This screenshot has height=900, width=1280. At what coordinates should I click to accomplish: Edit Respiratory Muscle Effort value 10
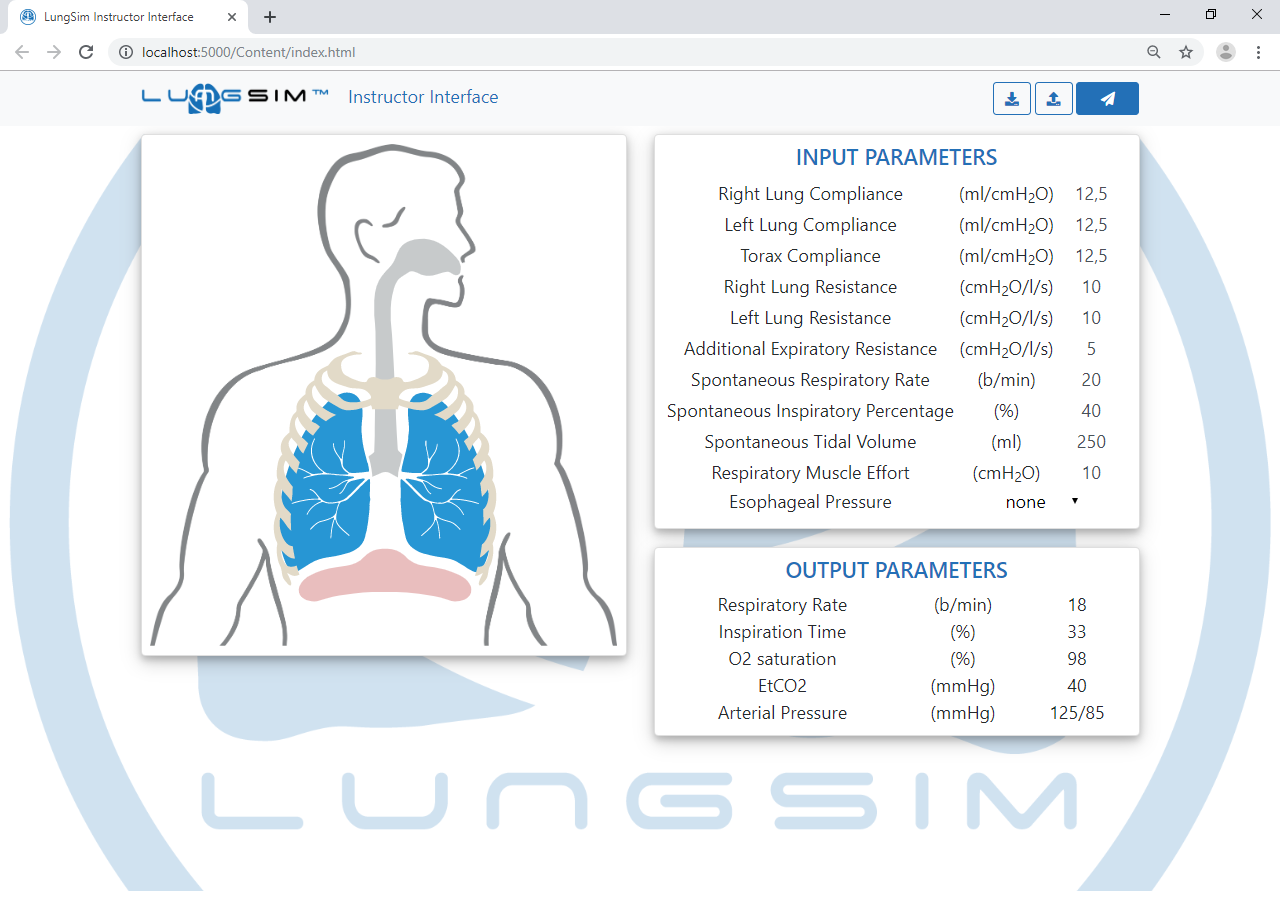click(1091, 473)
